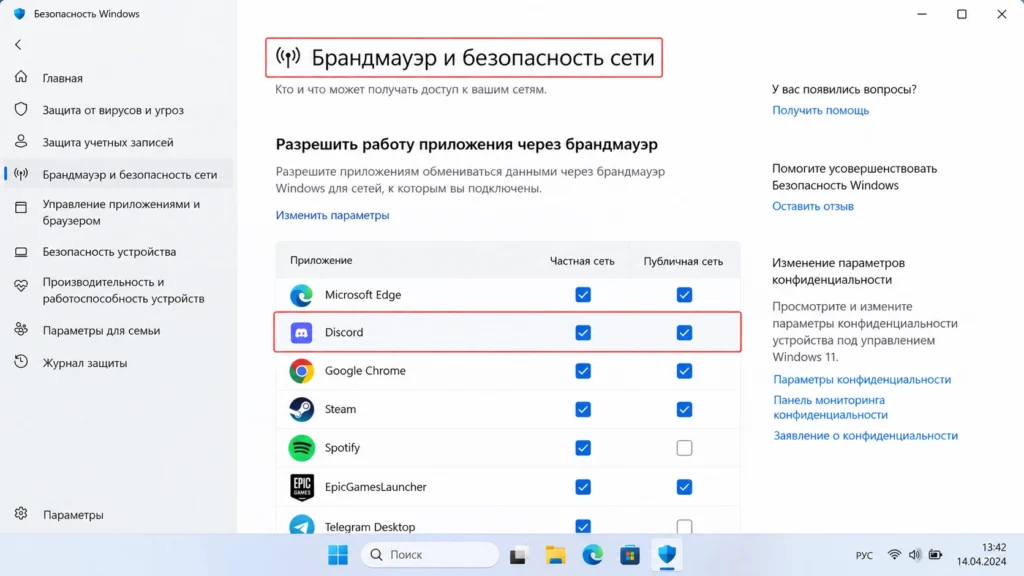Click the volume speaker tray icon
The width and height of the screenshot is (1024, 576).
point(914,554)
